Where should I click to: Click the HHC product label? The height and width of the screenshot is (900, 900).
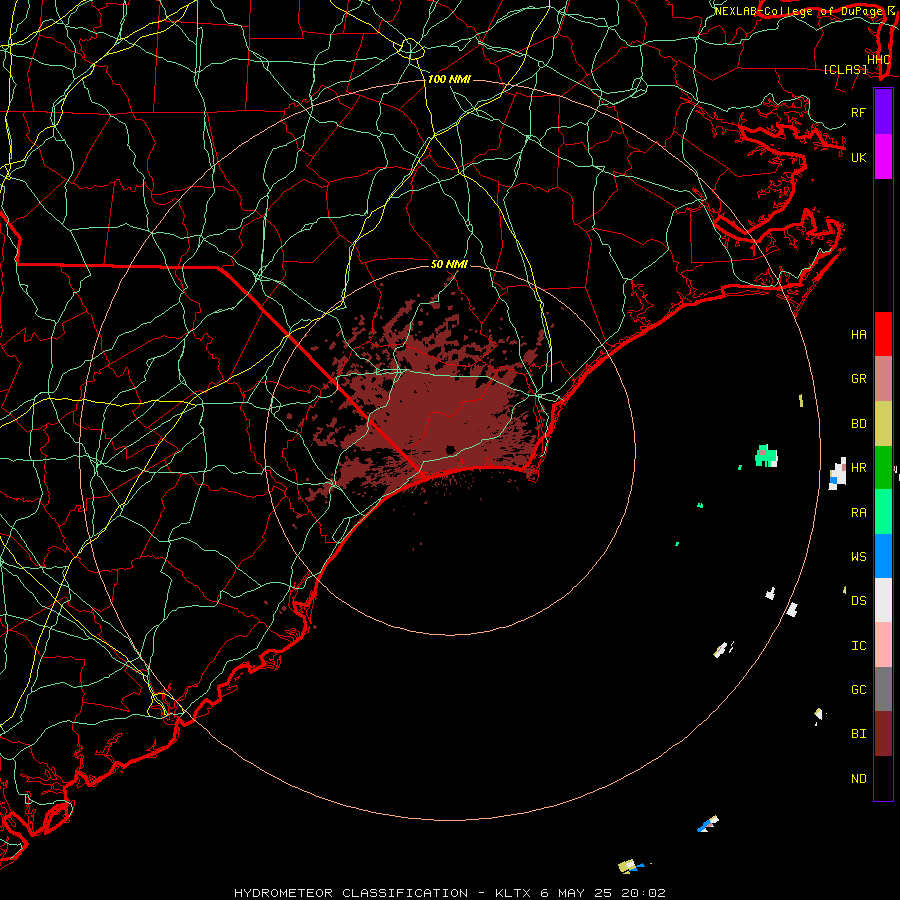tap(878, 60)
